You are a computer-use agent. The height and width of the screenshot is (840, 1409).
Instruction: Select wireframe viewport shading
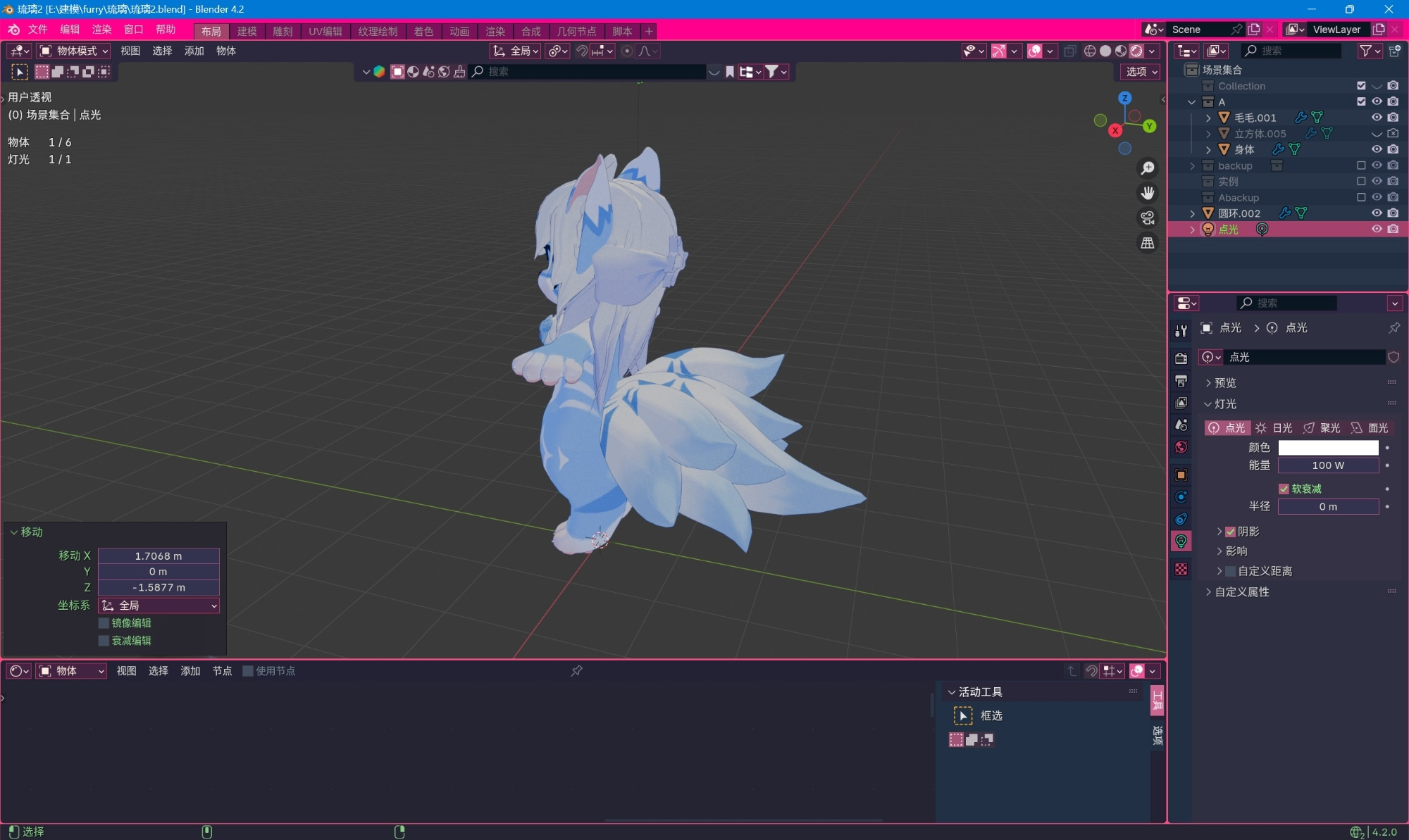tap(1090, 51)
